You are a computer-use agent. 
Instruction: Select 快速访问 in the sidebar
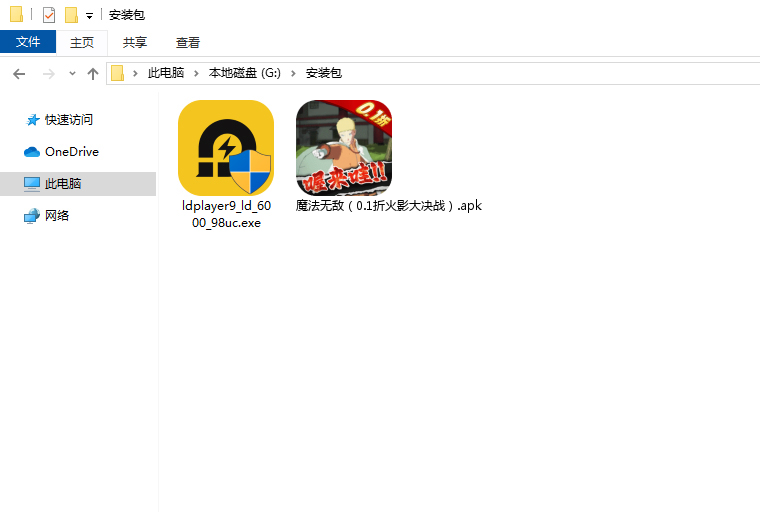coord(68,120)
